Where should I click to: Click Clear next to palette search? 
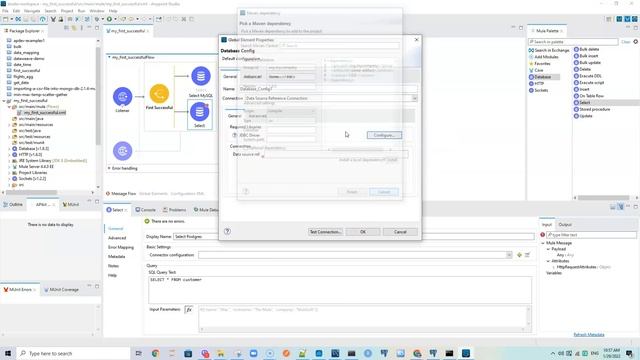[626, 42]
